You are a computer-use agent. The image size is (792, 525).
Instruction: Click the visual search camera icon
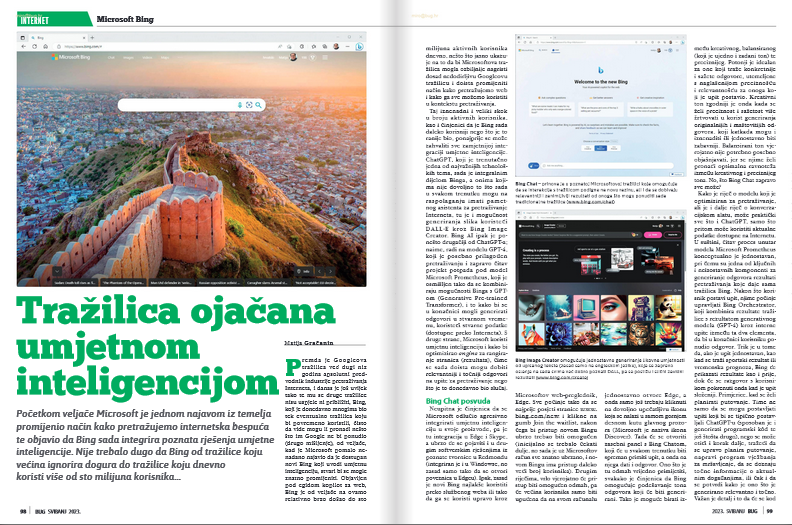pos(249,105)
